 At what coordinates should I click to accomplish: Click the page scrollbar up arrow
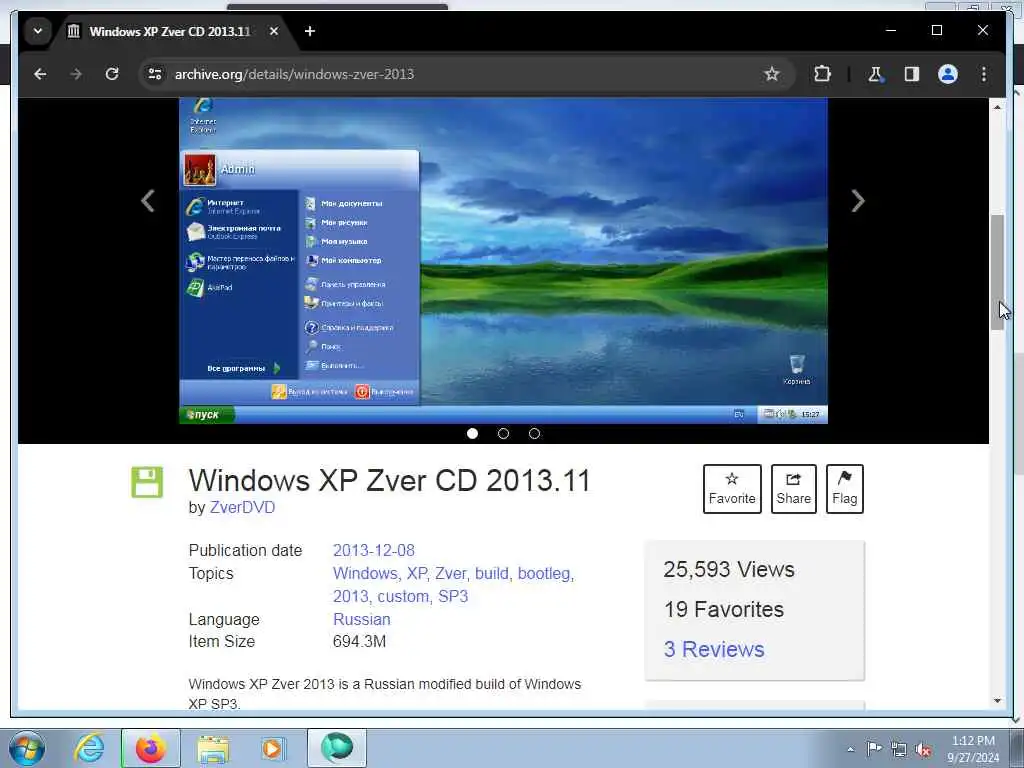(997, 106)
